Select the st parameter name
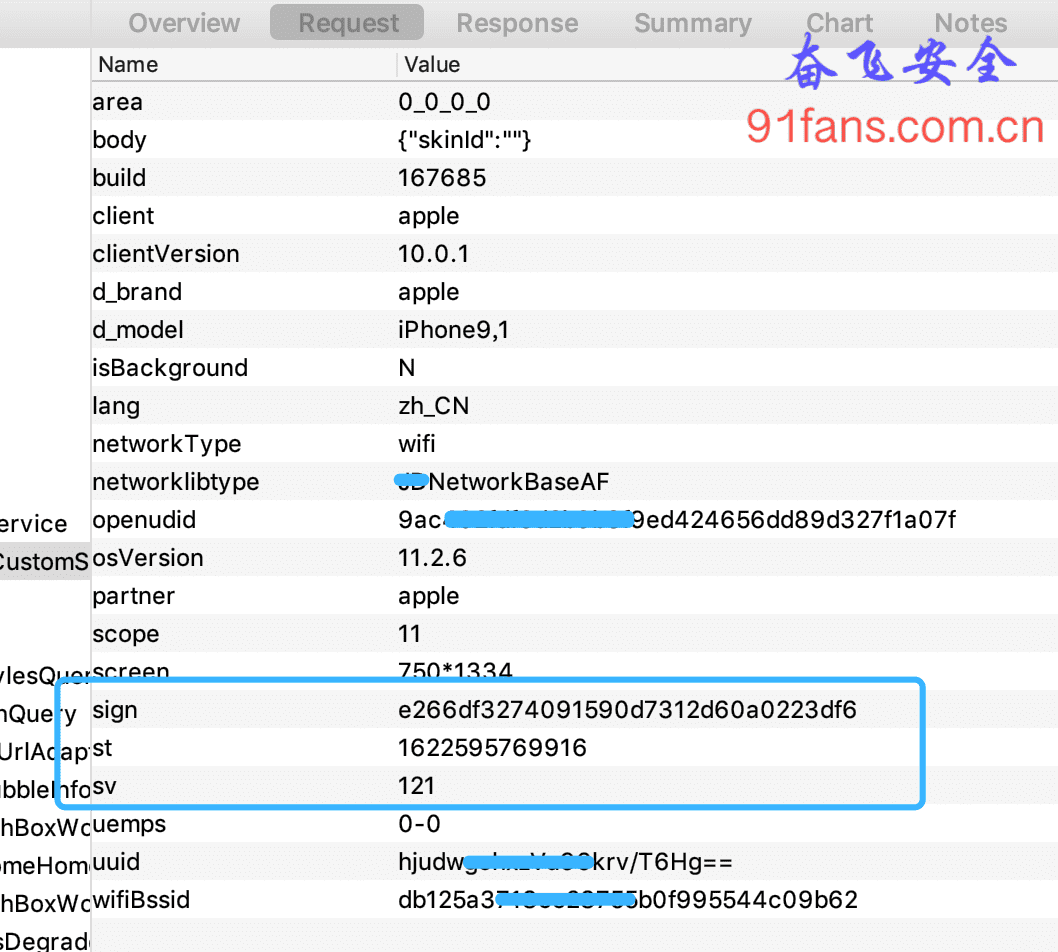The image size is (1058, 952). click(x=102, y=748)
